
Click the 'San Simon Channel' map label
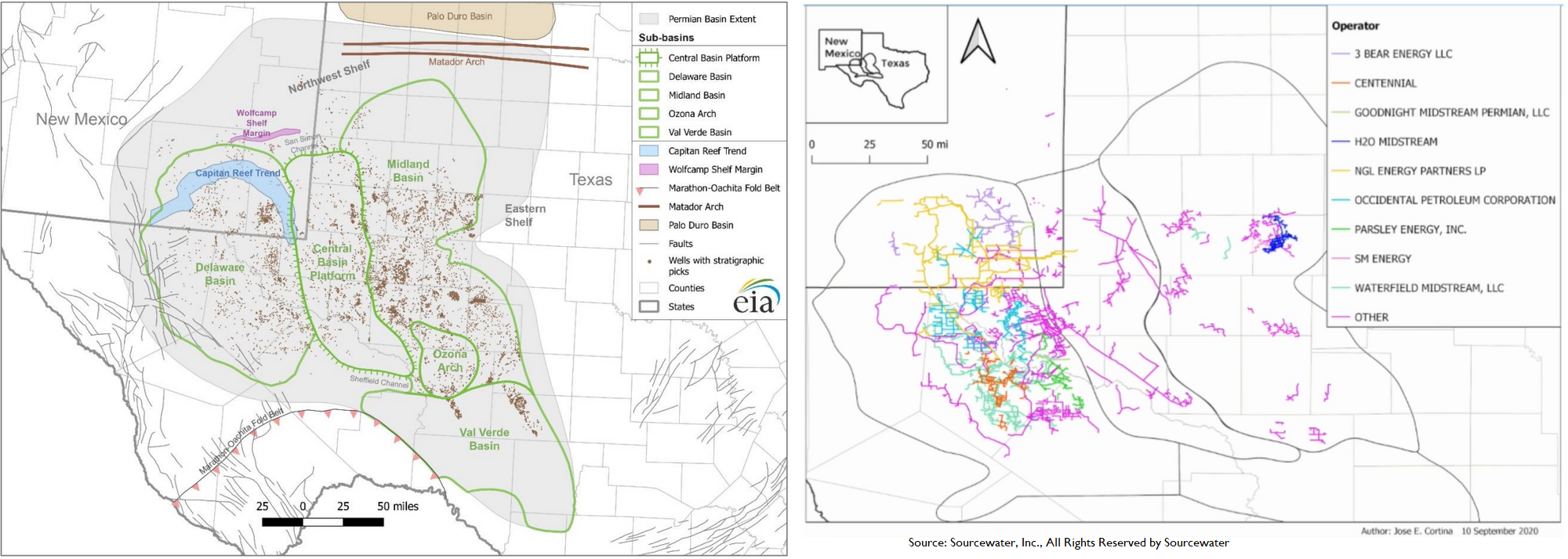304,144
